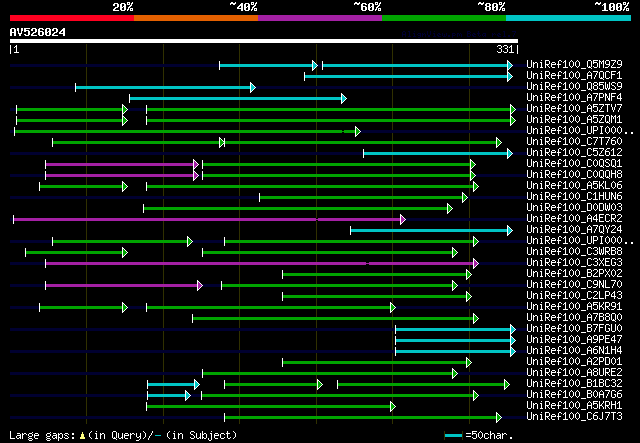640x443 pixels.
Task: Click the green alignment bar in the C6J7T3 row
Action: 363,418
